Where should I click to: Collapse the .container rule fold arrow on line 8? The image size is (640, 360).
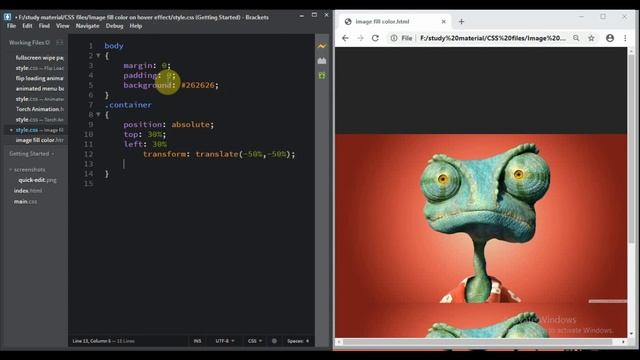pyautogui.click(x=98, y=115)
